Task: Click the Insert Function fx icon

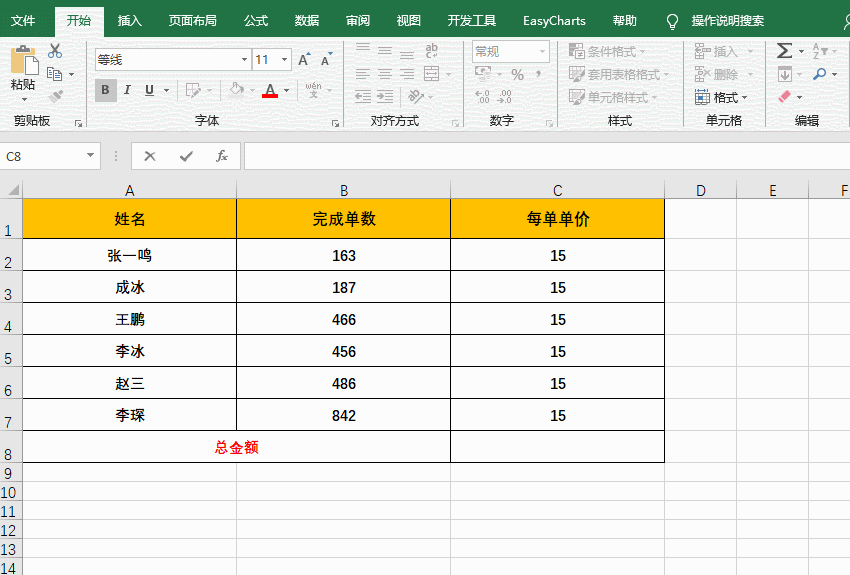Action: (222, 156)
